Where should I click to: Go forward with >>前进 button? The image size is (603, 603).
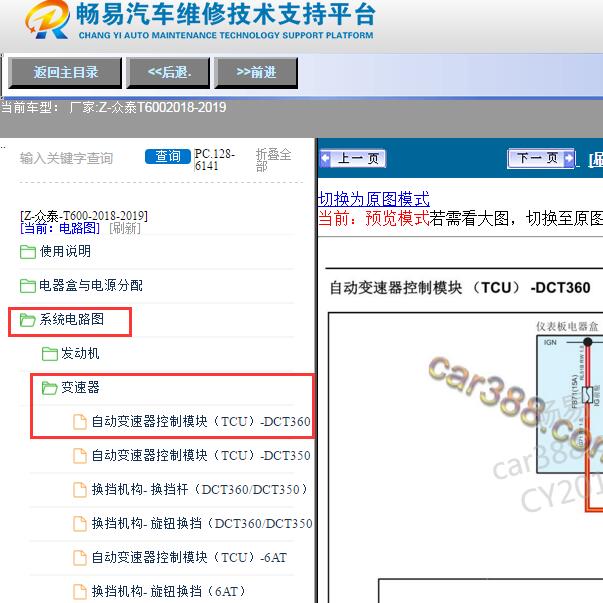point(256,73)
